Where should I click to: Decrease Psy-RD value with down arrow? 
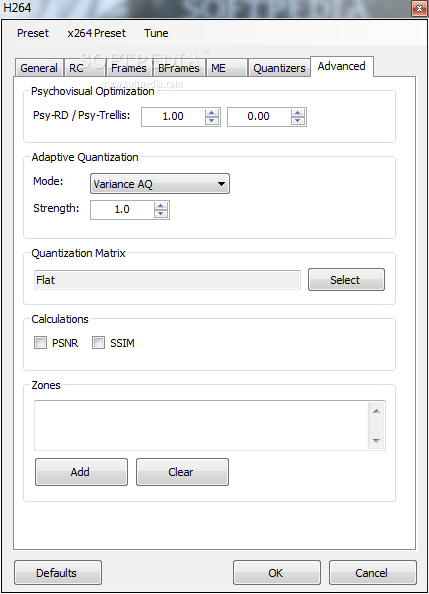tap(212, 121)
